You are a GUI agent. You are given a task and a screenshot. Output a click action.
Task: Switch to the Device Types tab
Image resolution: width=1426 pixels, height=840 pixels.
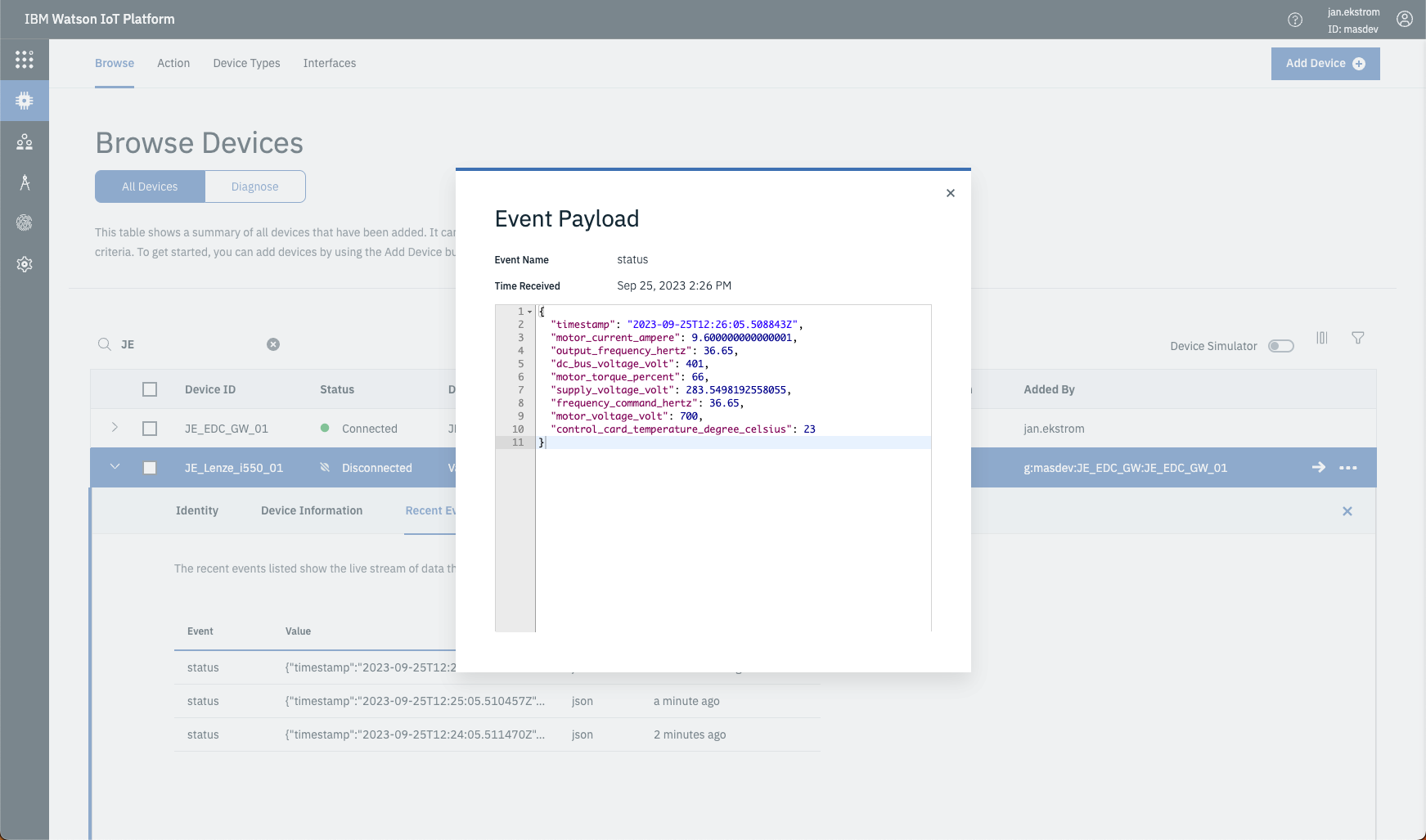click(246, 63)
